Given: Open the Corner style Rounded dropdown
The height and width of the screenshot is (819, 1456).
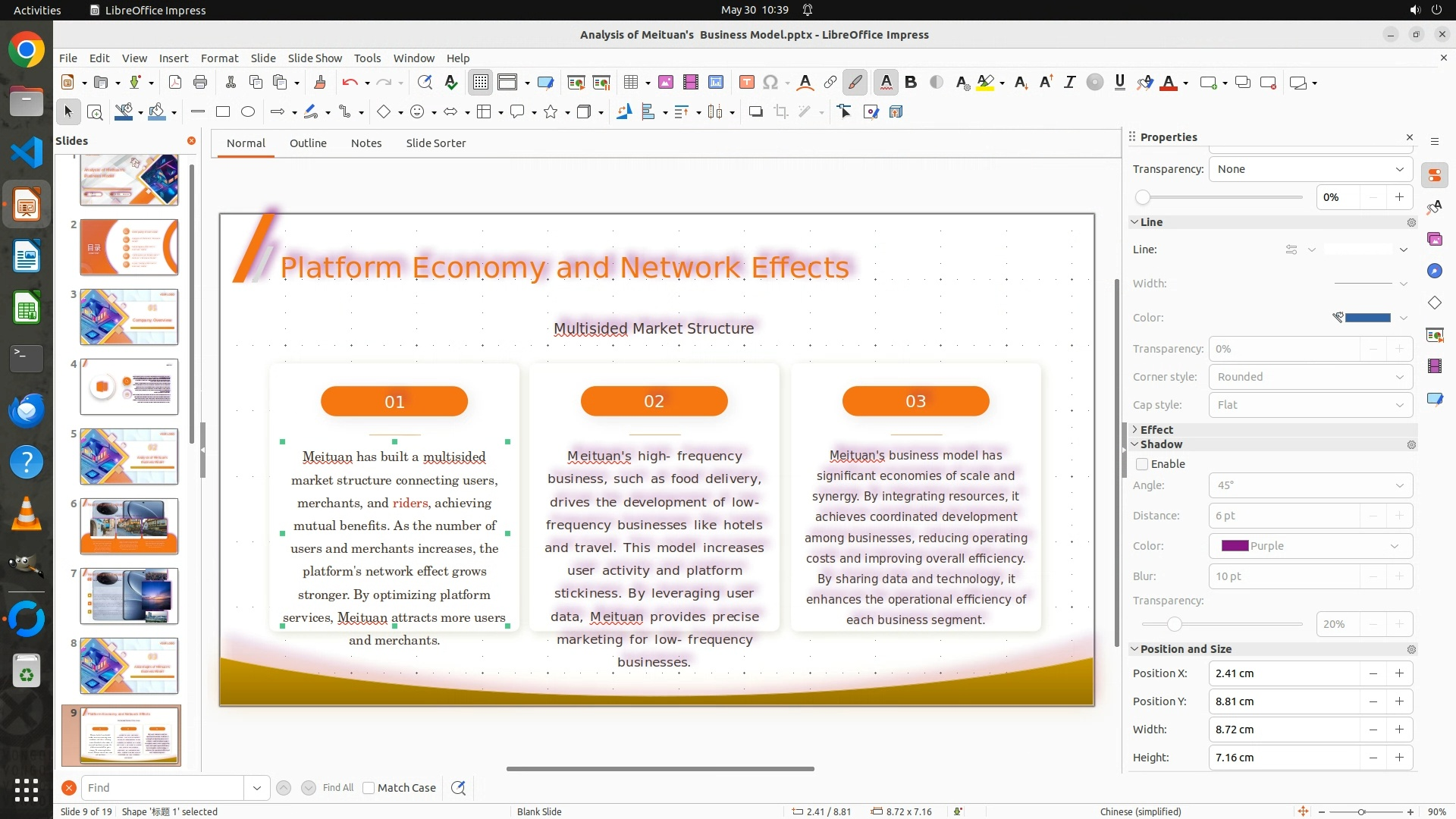Looking at the screenshot, I should pos(1310,377).
